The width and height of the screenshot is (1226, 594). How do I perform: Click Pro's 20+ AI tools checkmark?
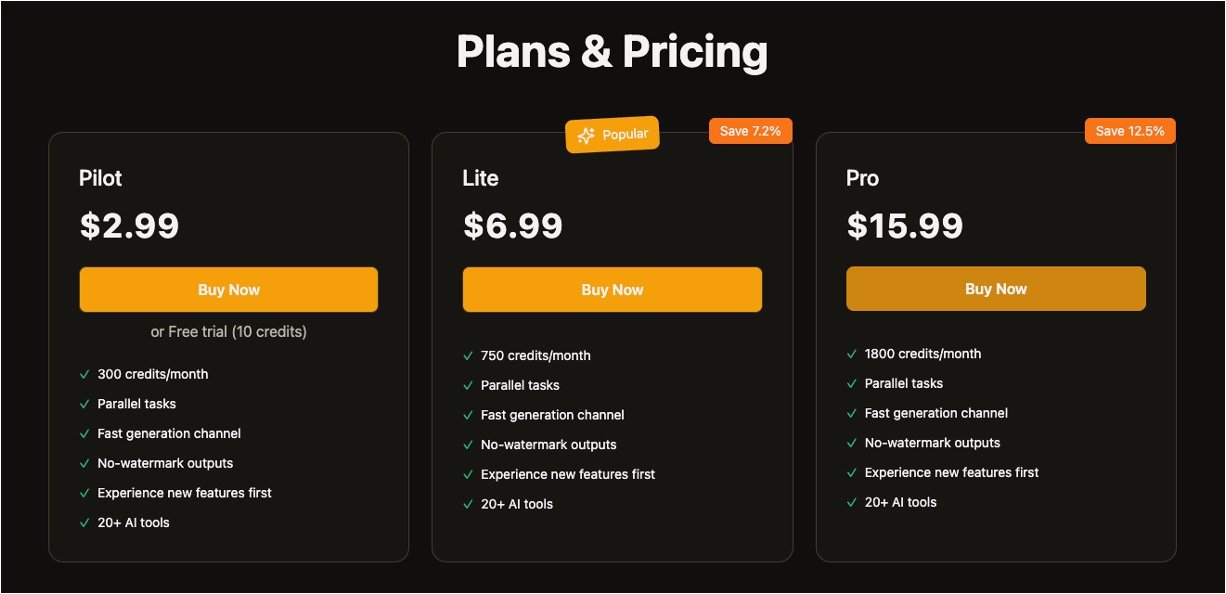(852, 502)
